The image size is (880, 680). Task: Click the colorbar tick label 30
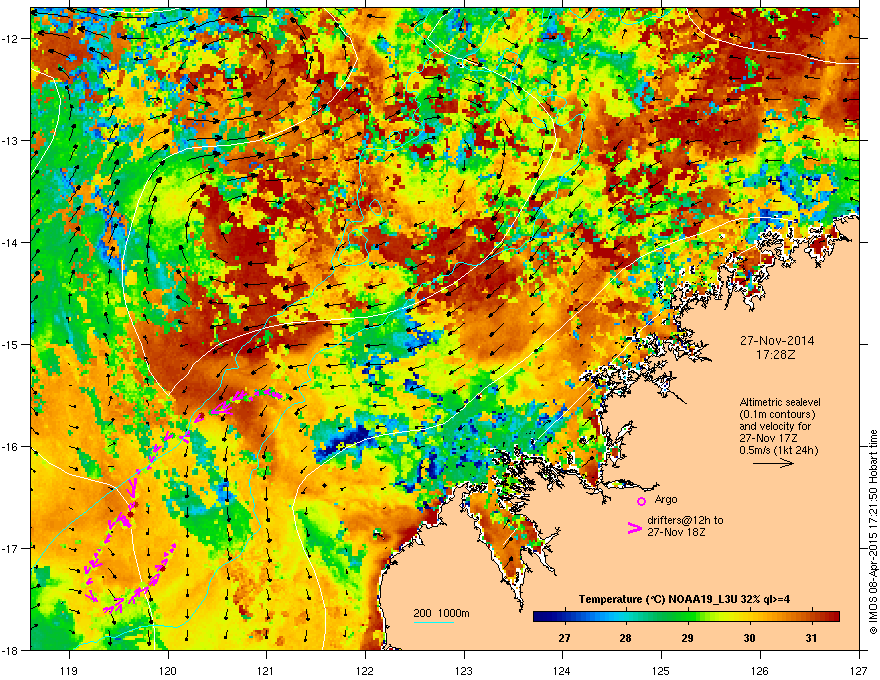pos(749,638)
